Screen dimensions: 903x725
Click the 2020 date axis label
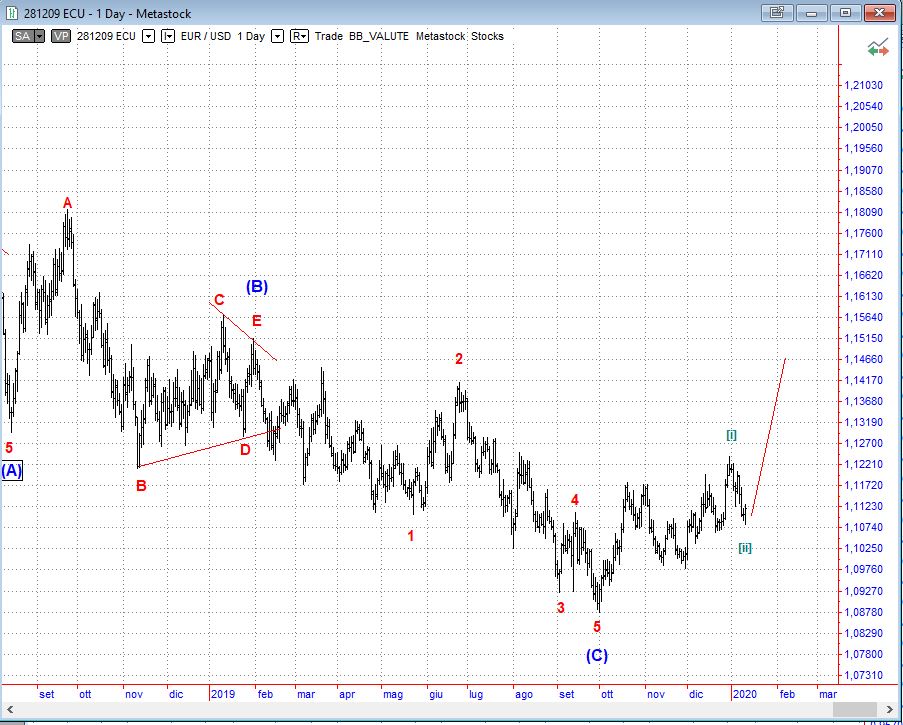745,694
